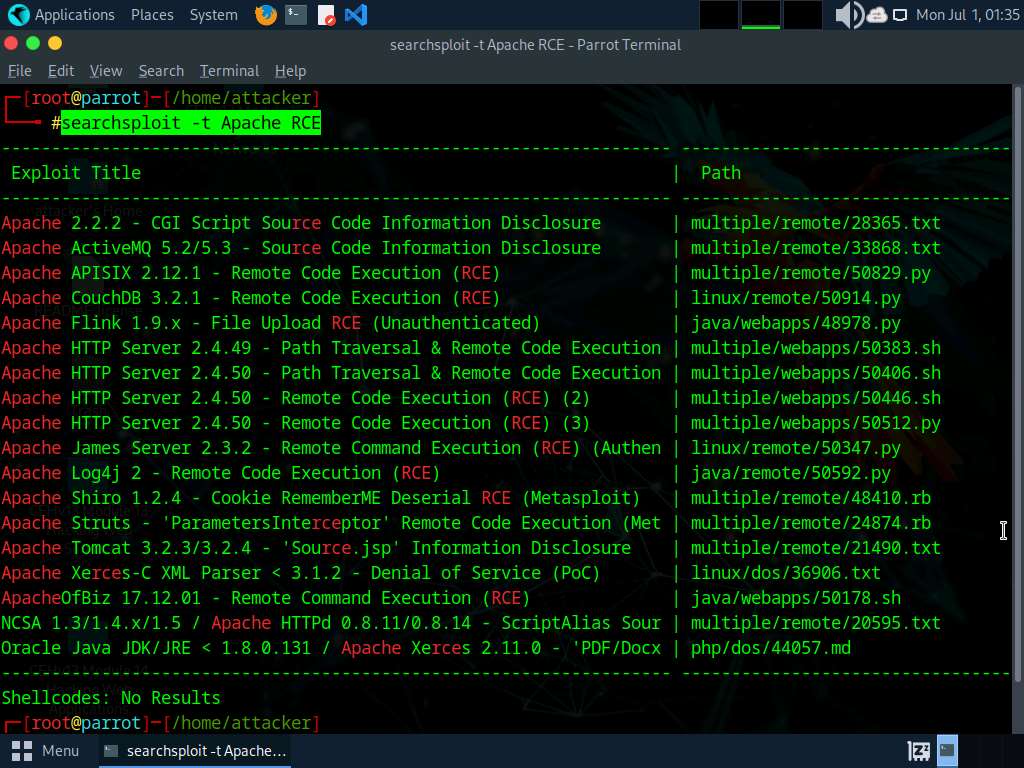Screen dimensions: 1024x768
Task: Launch Visual Studio Code from panel
Action: pos(355,15)
